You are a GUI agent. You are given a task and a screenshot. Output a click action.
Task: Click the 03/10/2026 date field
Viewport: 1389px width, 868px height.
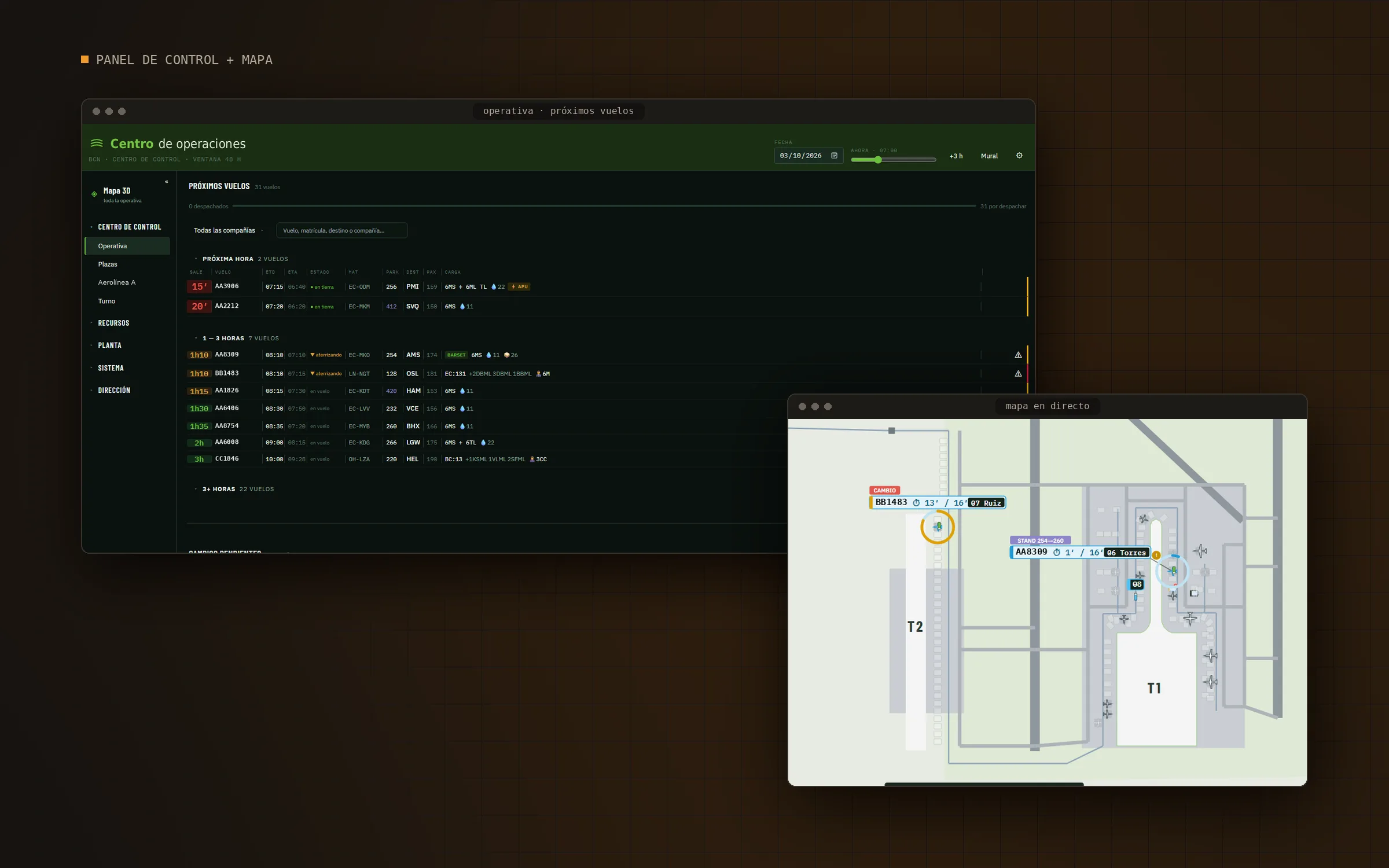(x=809, y=156)
